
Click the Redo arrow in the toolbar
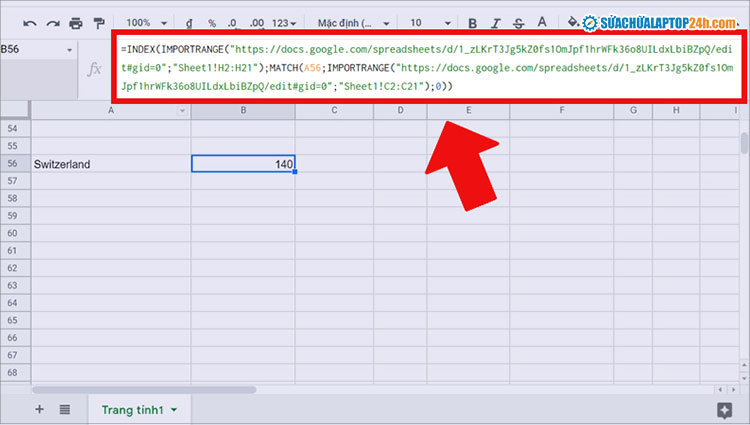53,22
